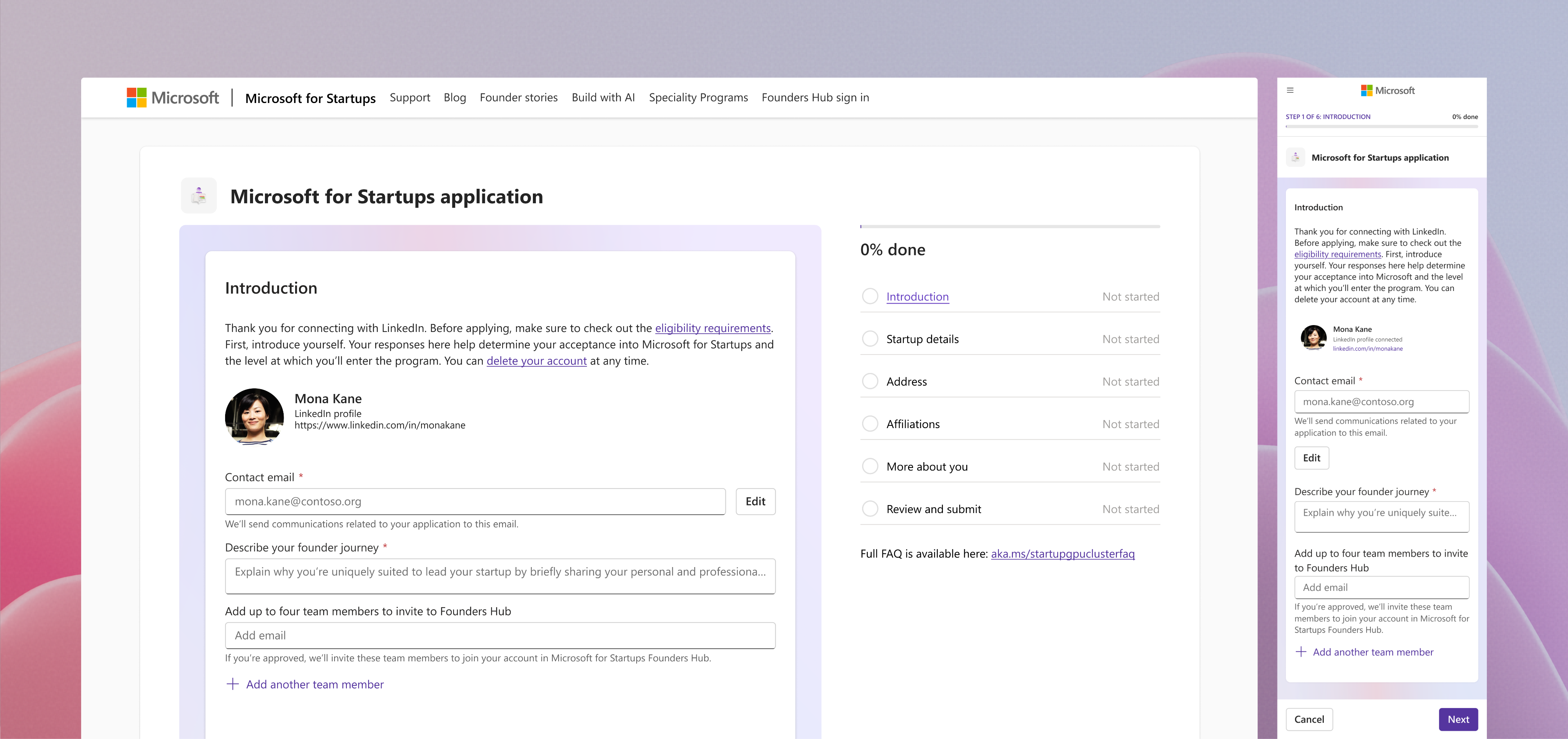Viewport: 1568px width, 739px height.
Task: Click Add another team member in mobile panel
Action: tap(1373, 652)
